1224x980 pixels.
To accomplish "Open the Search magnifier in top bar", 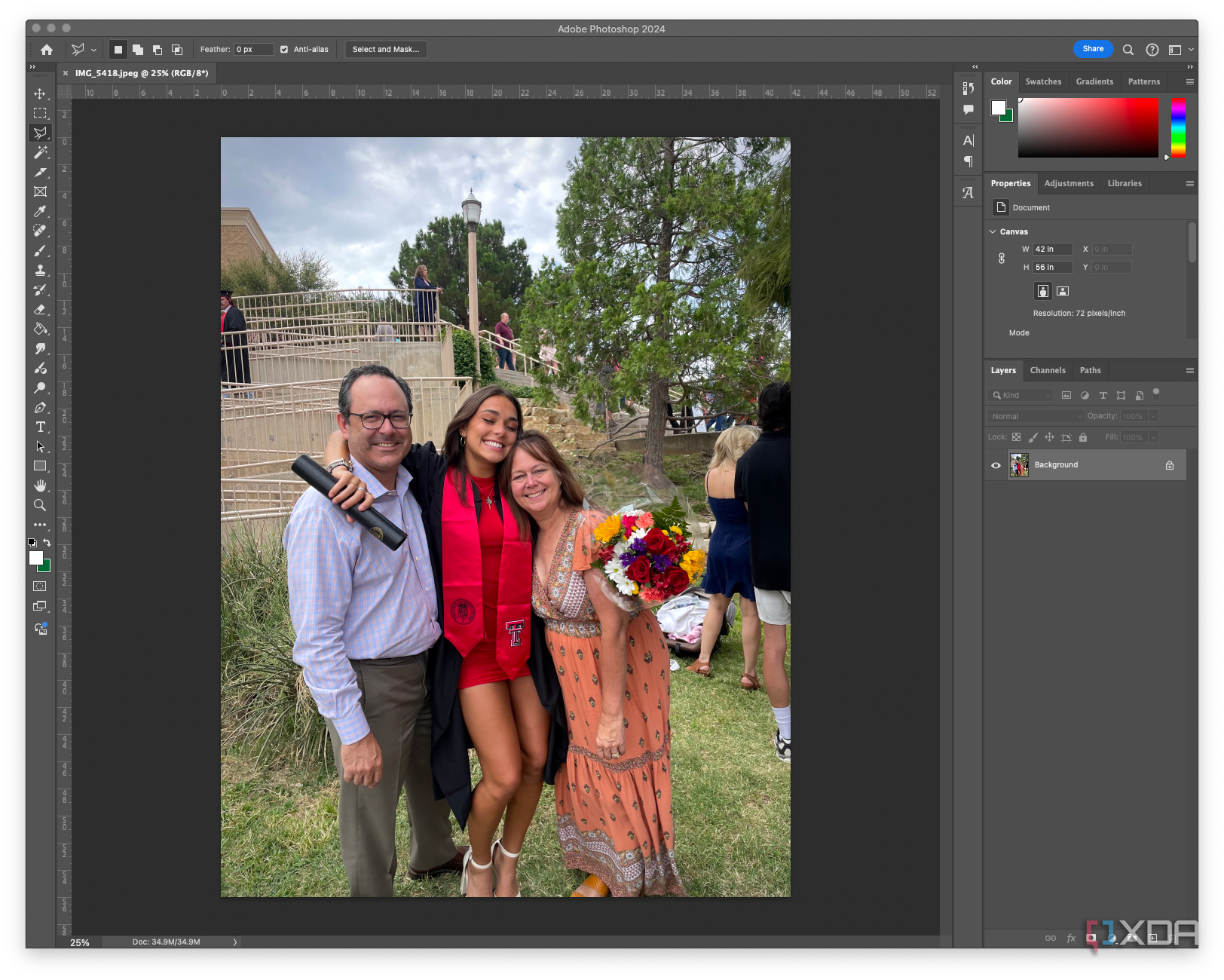I will click(1128, 50).
